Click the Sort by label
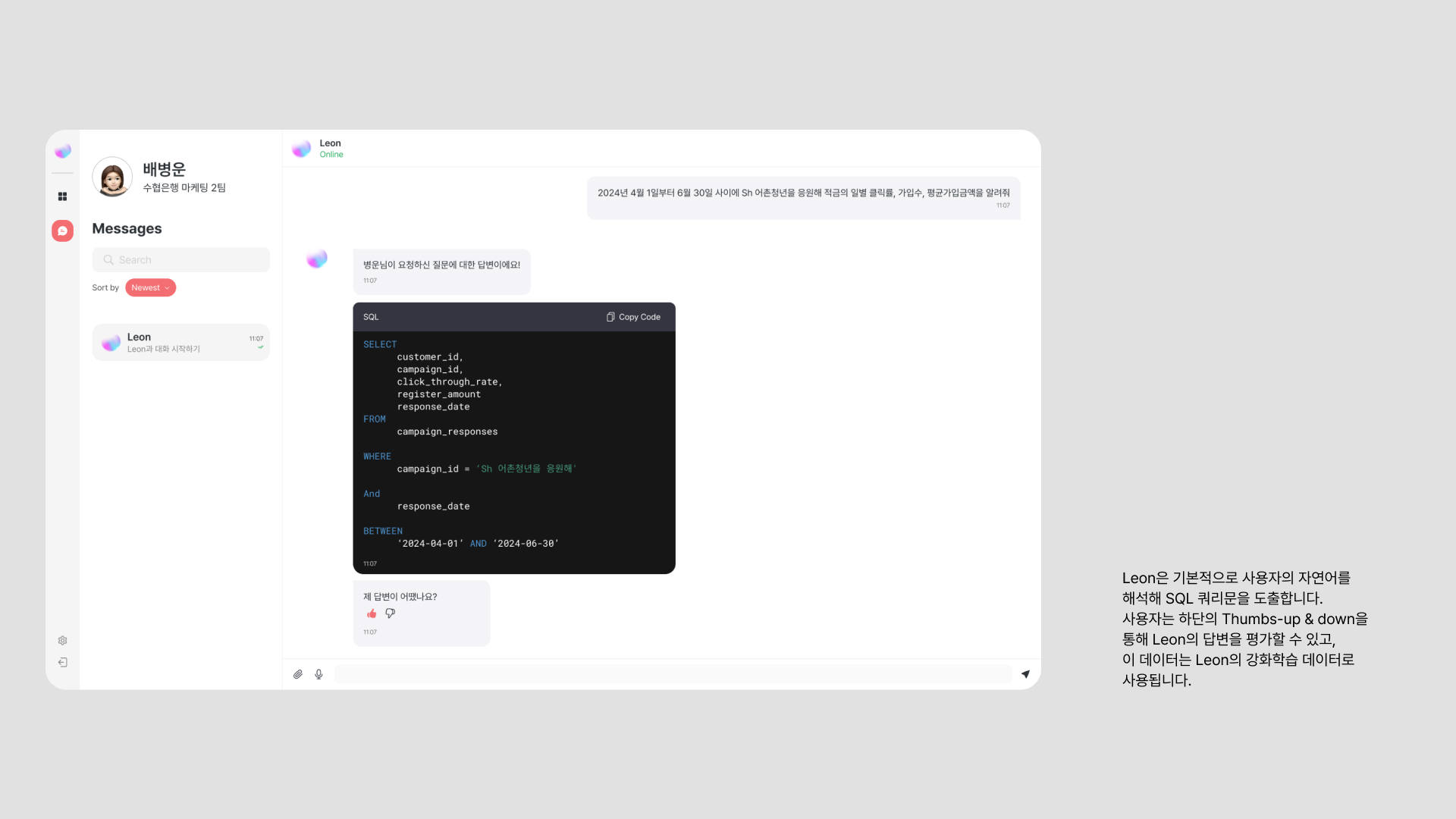 [105, 288]
